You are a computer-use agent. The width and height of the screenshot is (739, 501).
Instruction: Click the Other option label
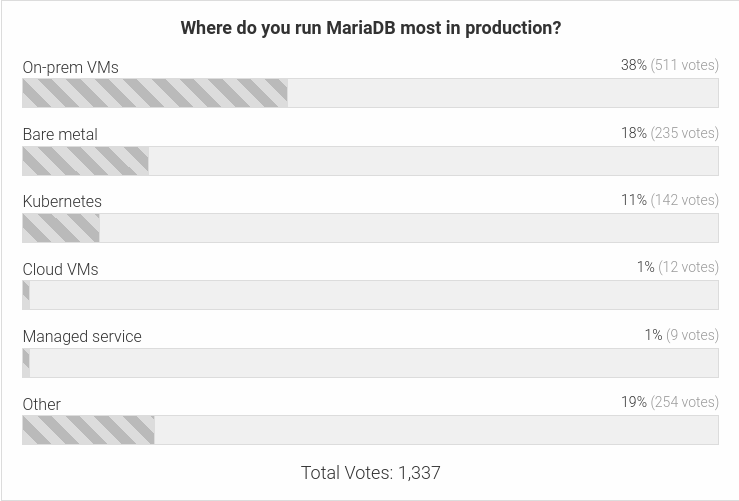42,404
